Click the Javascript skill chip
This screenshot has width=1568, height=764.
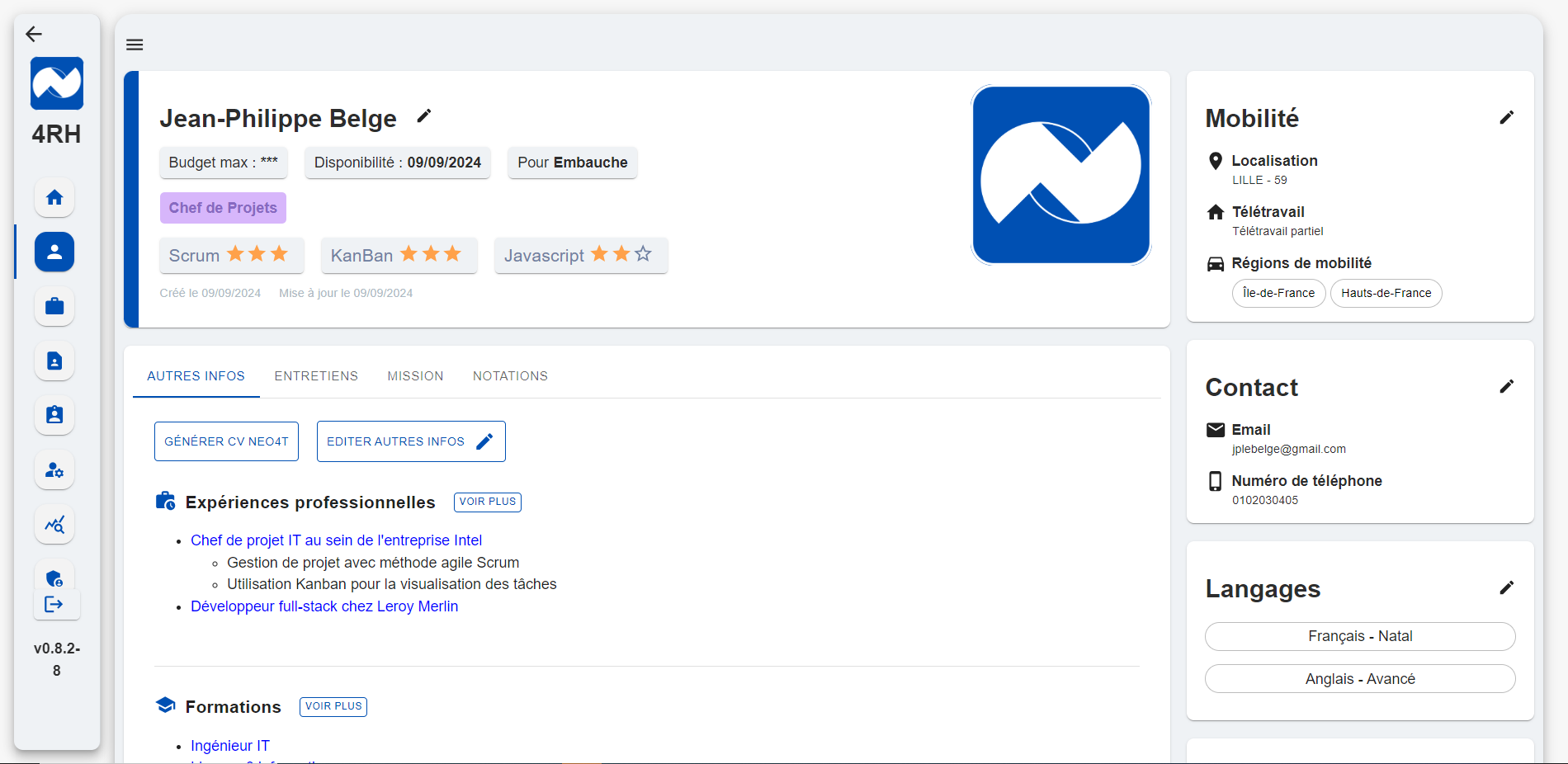click(581, 255)
